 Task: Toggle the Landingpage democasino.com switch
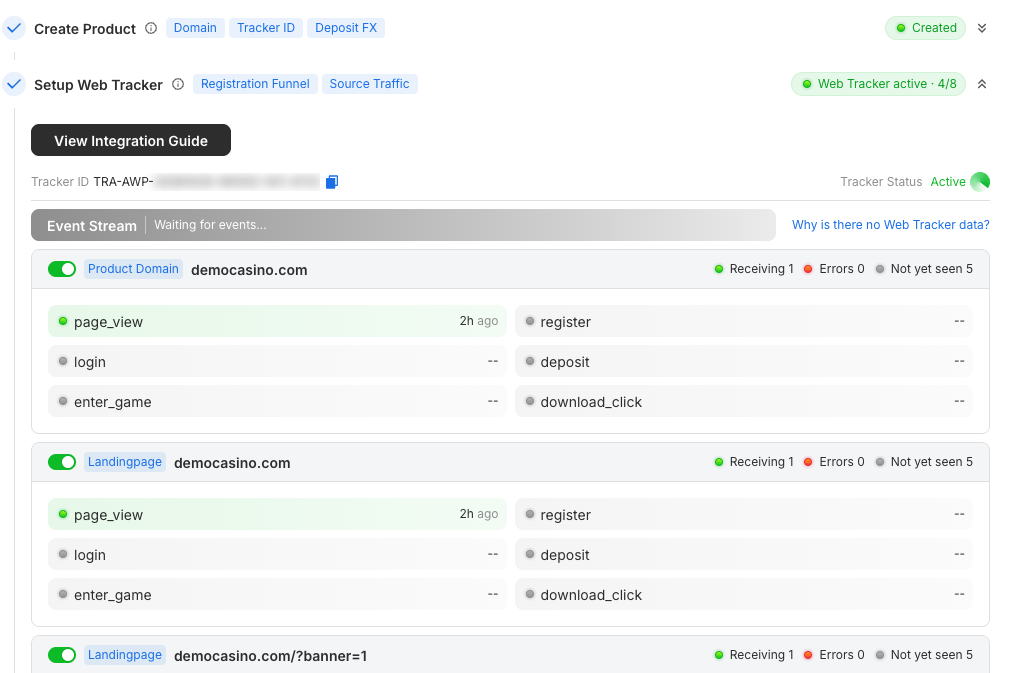click(x=62, y=462)
